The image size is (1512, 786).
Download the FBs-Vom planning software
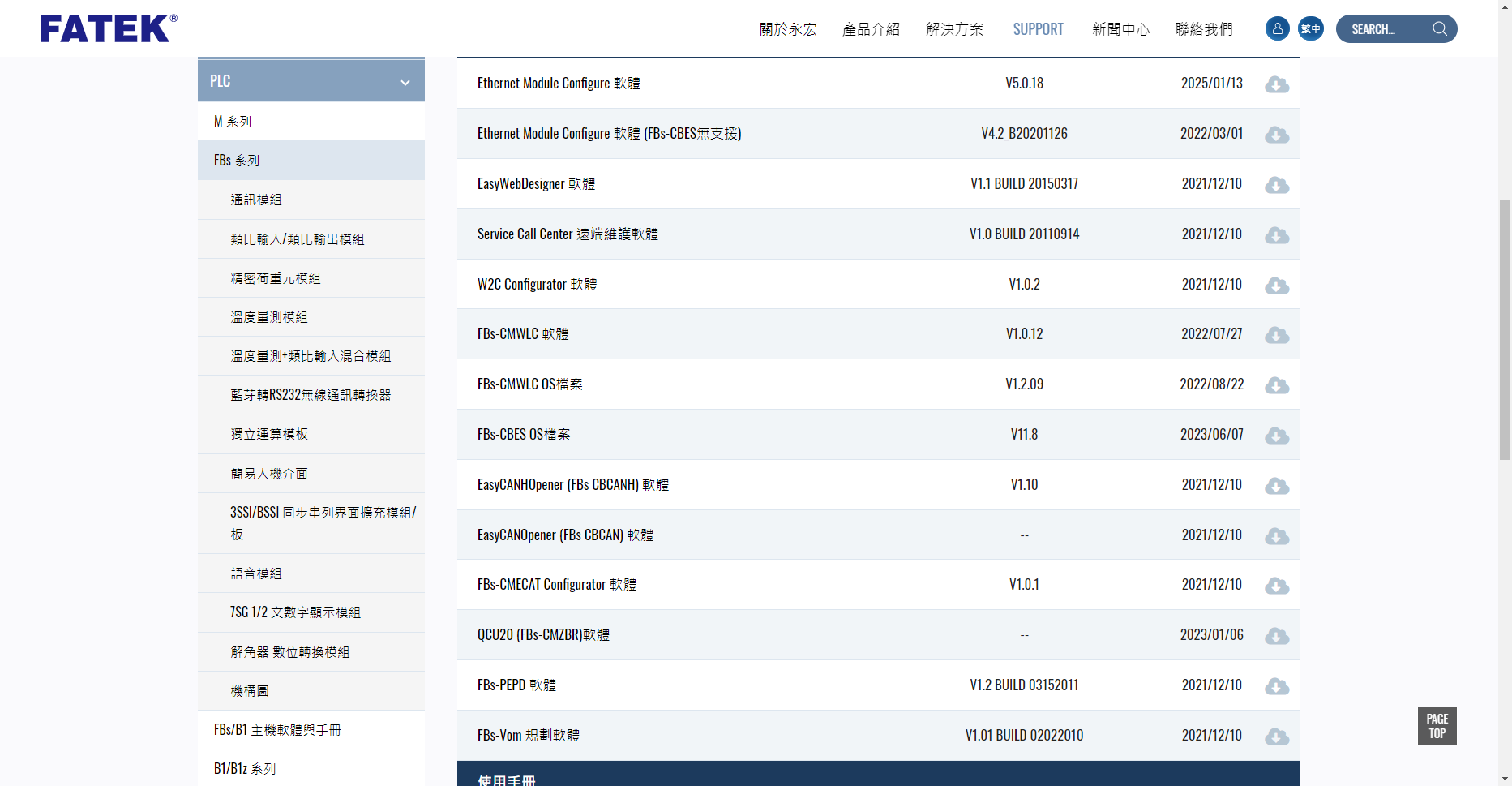pos(1277,737)
